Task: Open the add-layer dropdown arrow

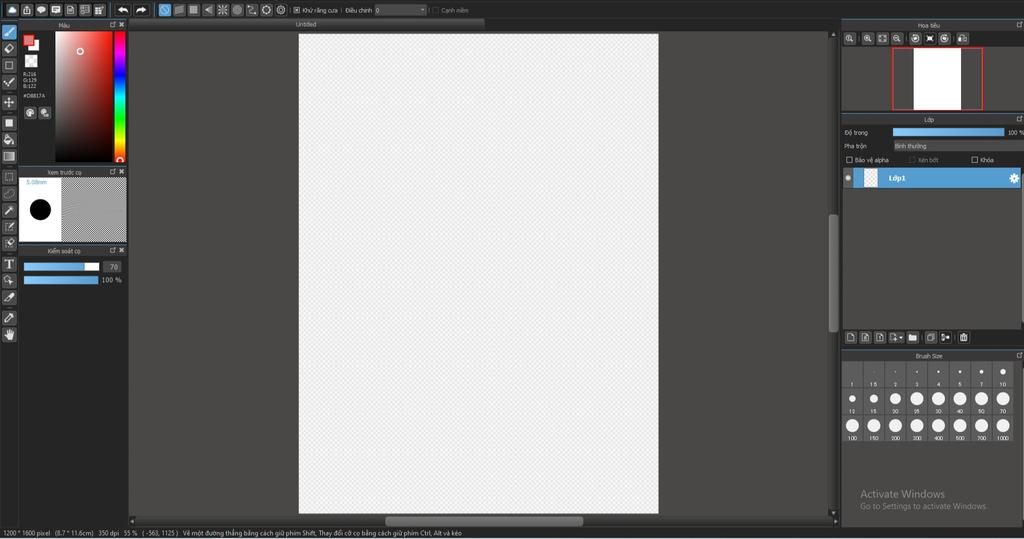Action: point(901,338)
